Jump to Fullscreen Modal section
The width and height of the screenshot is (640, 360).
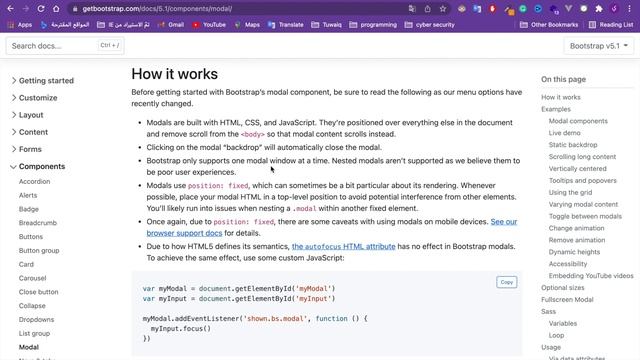tap(567, 300)
